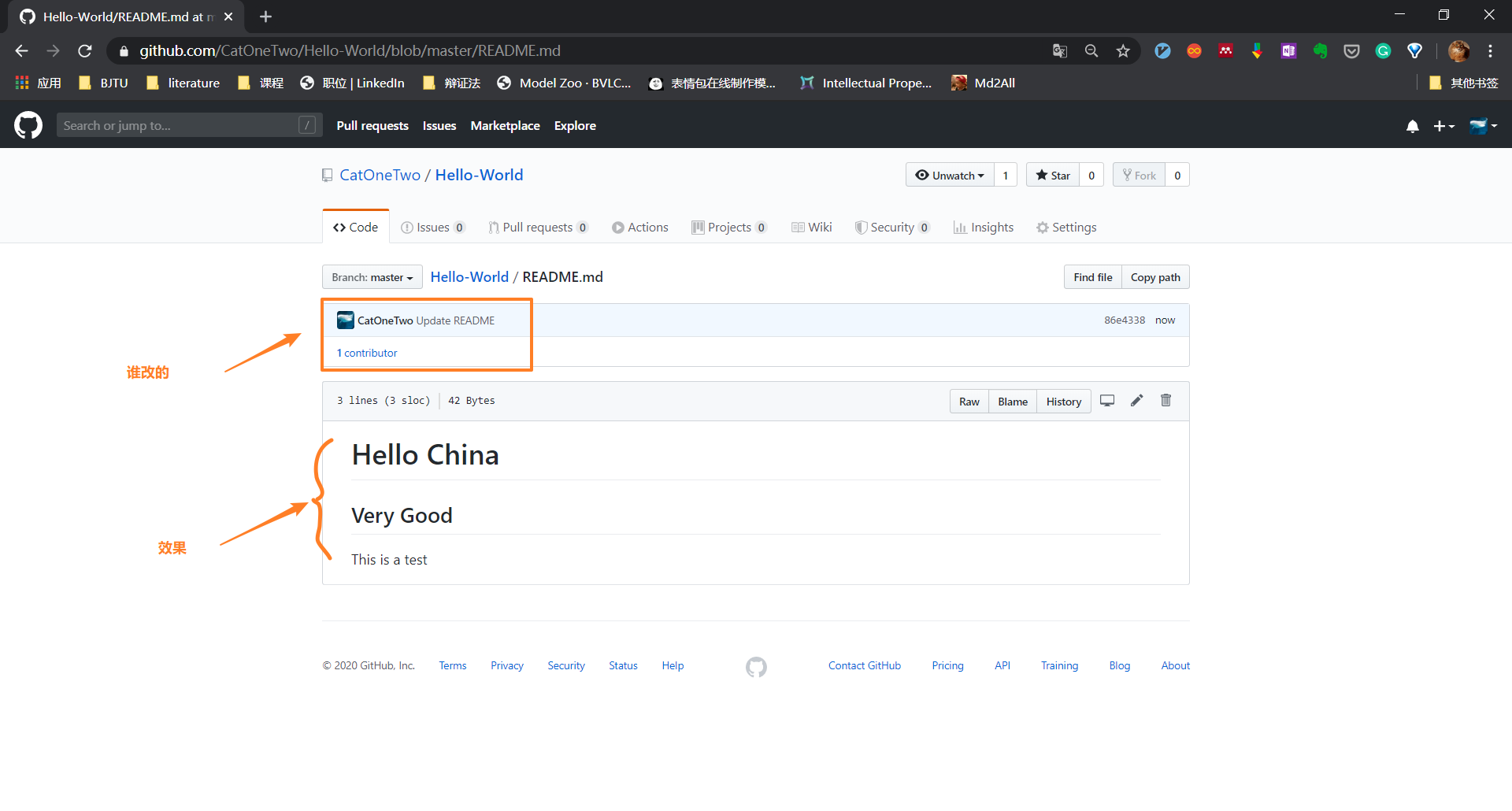
Task: Edit README.md with the pencil icon
Action: click(1136, 401)
